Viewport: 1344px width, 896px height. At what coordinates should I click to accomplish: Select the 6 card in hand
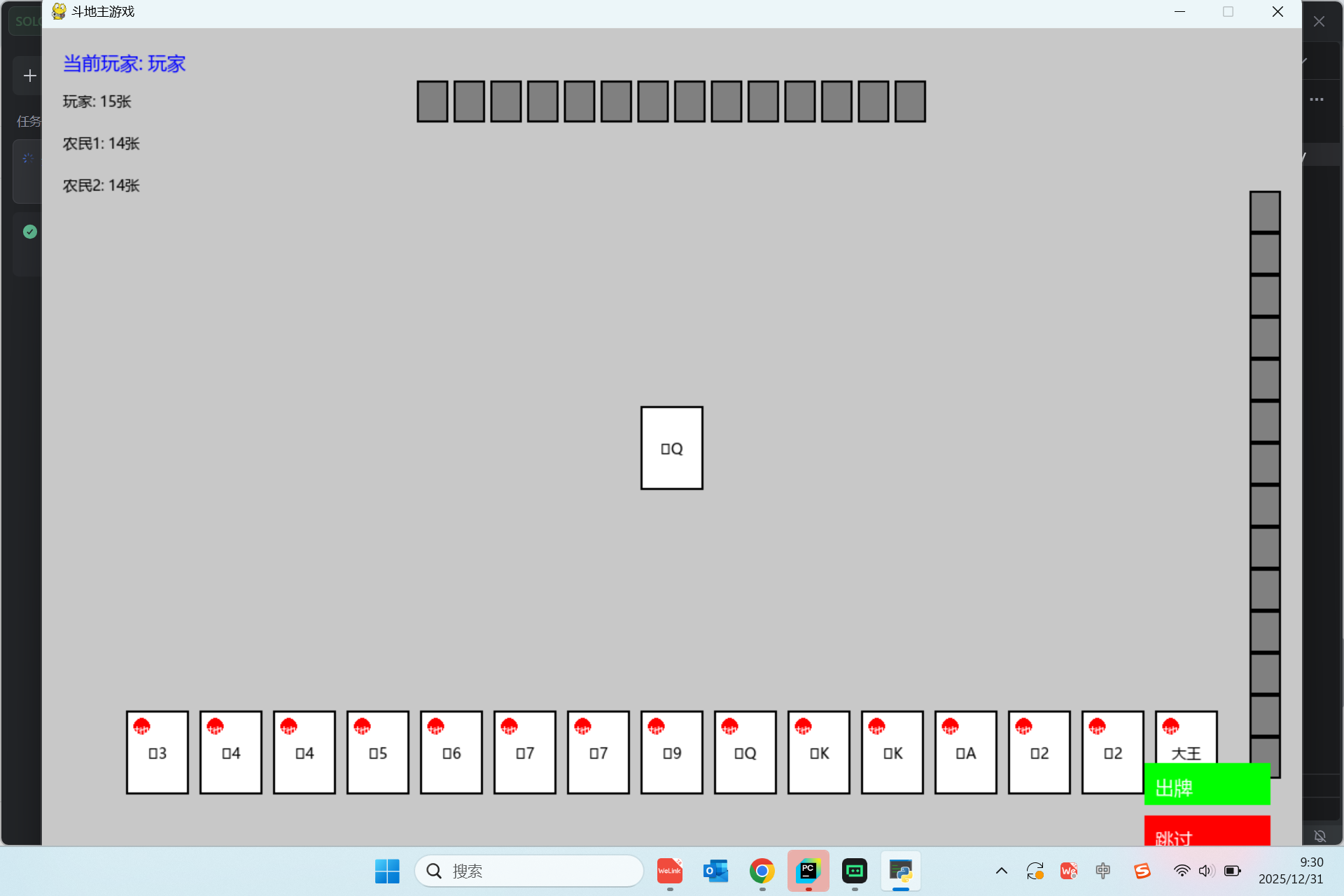(451, 752)
